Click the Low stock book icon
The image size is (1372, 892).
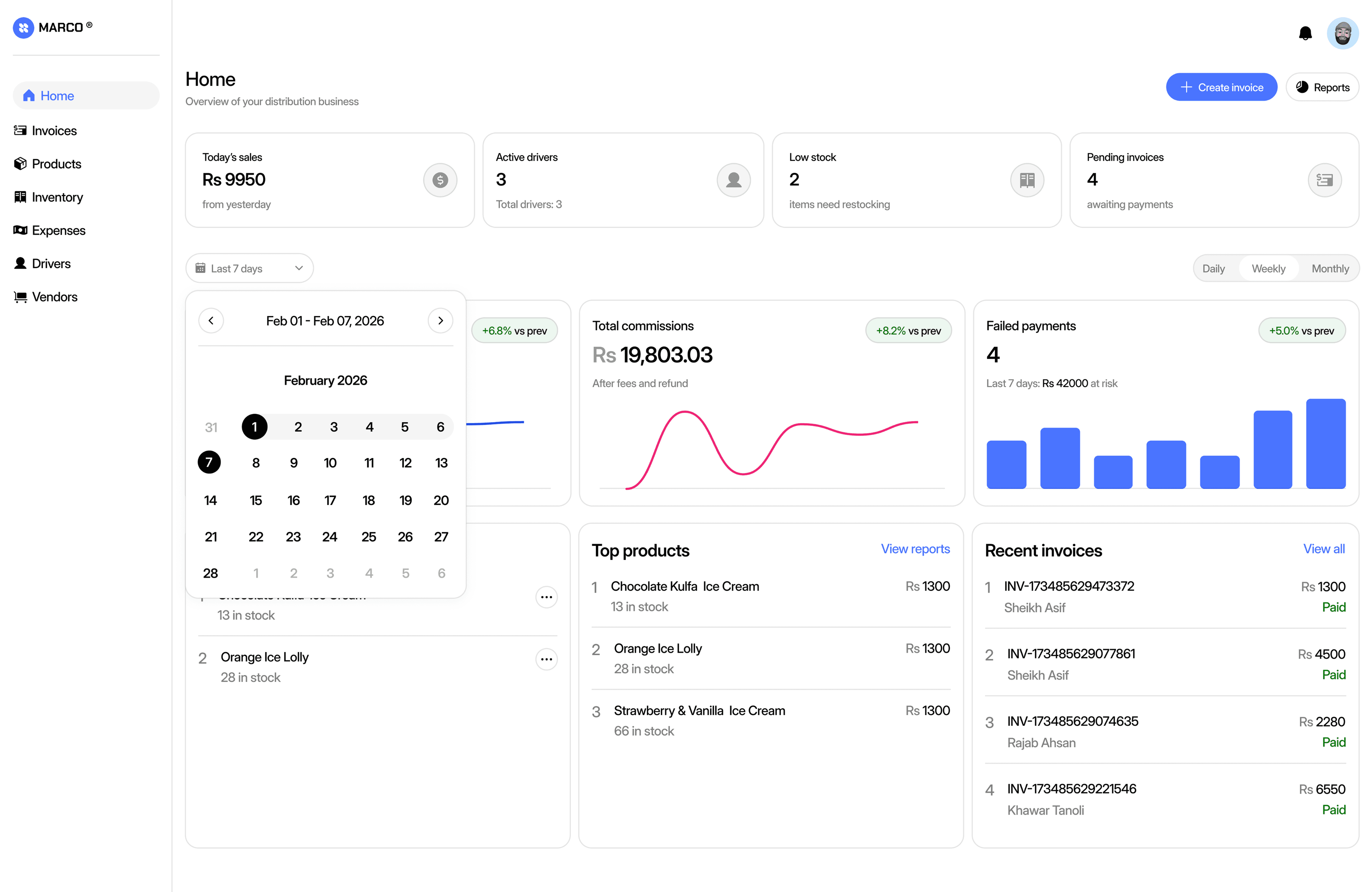(x=1027, y=180)
